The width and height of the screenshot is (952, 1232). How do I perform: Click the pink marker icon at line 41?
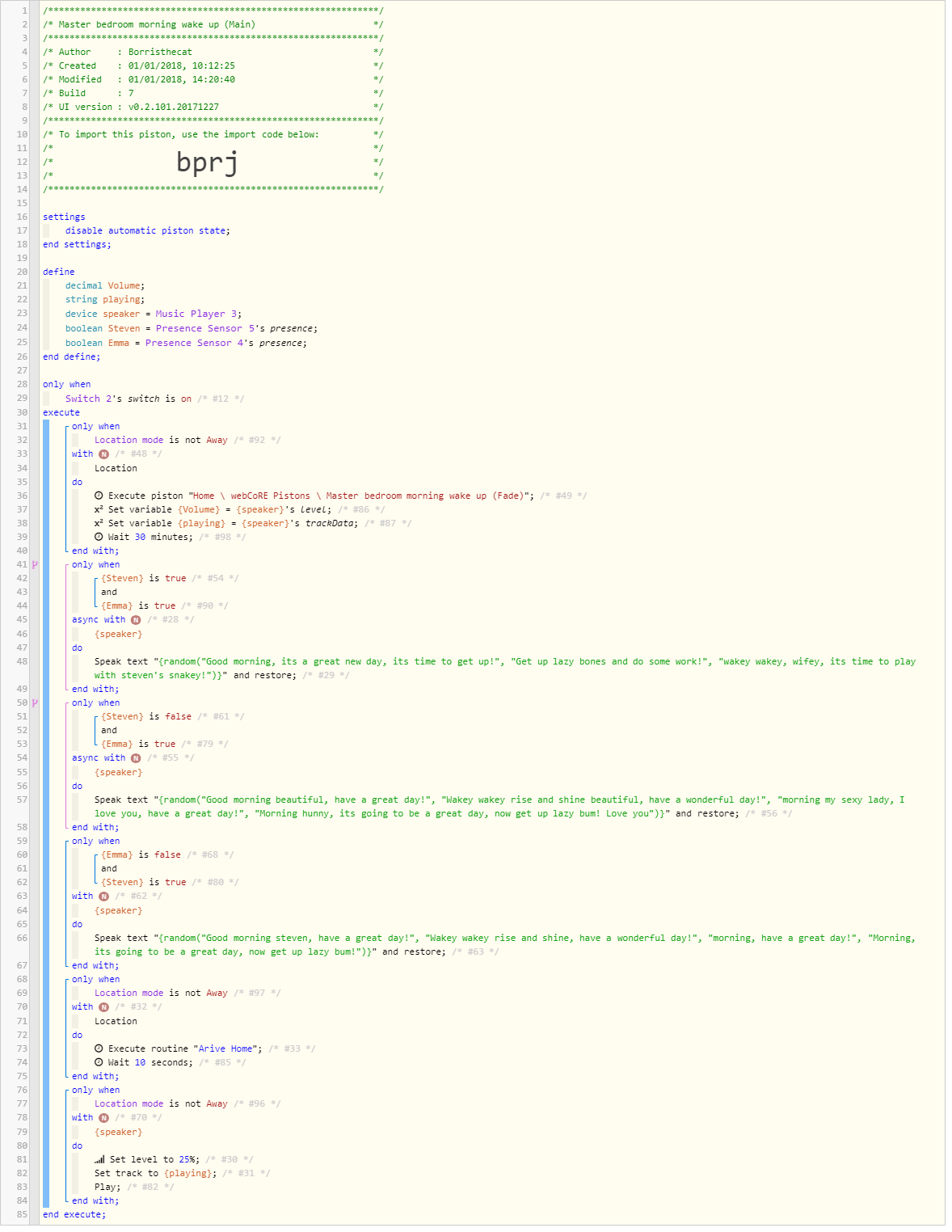pyautogui.click(x=35, y=564)
